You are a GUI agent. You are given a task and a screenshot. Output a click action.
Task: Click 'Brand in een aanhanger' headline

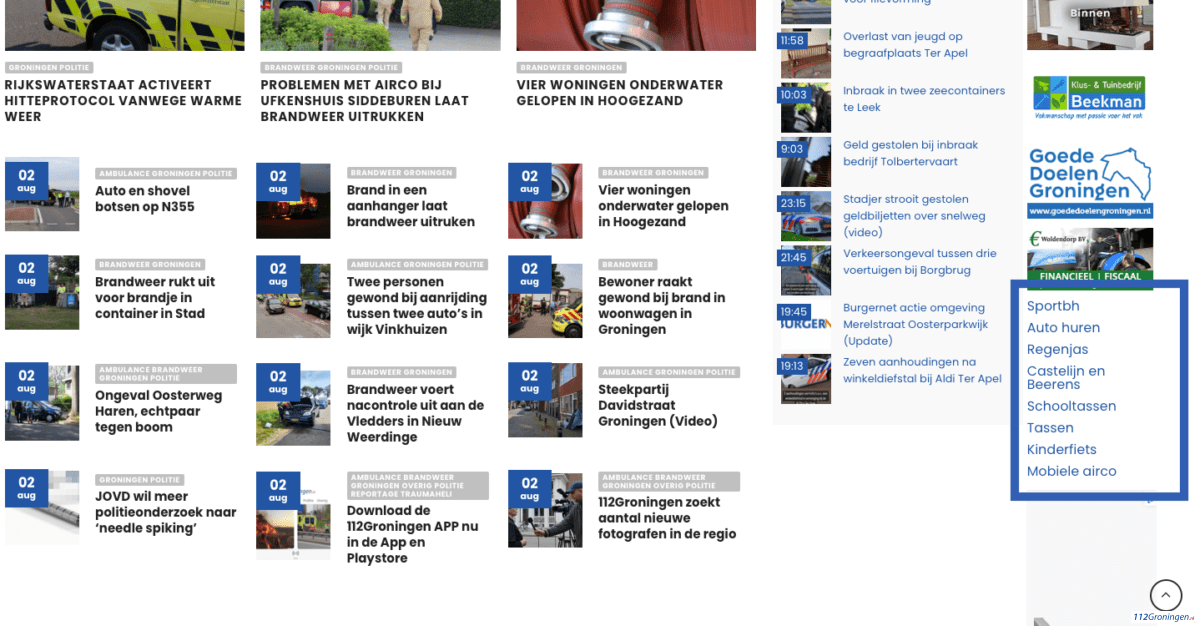tap(410, 206)
